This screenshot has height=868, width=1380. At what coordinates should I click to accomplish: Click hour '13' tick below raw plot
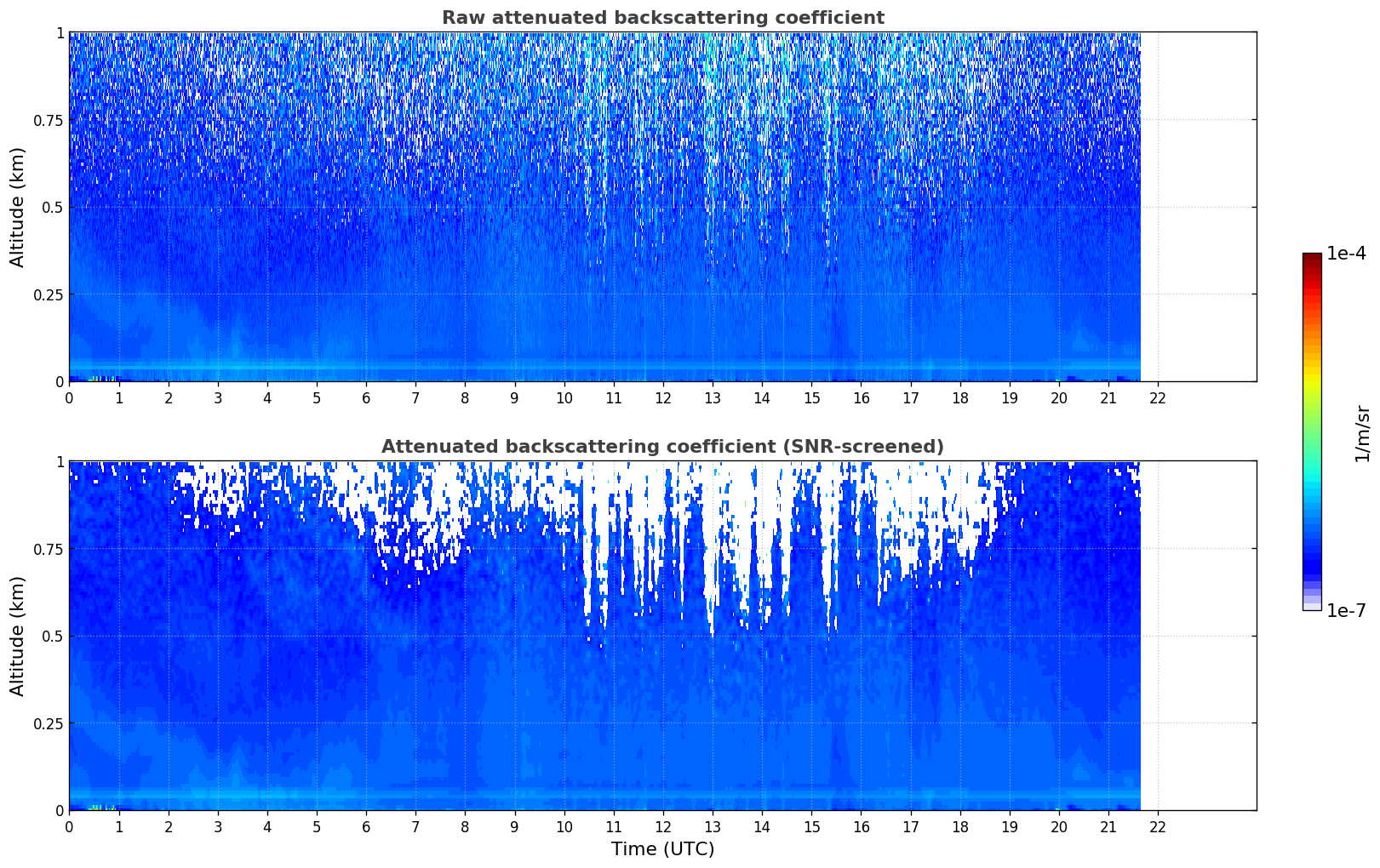pyautogui.click(x=713, y=397)
